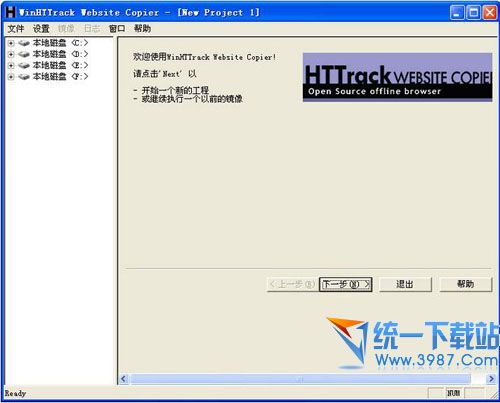
Task: Minimize the WinHTTrack window
Action: click(x=457, y=13)
